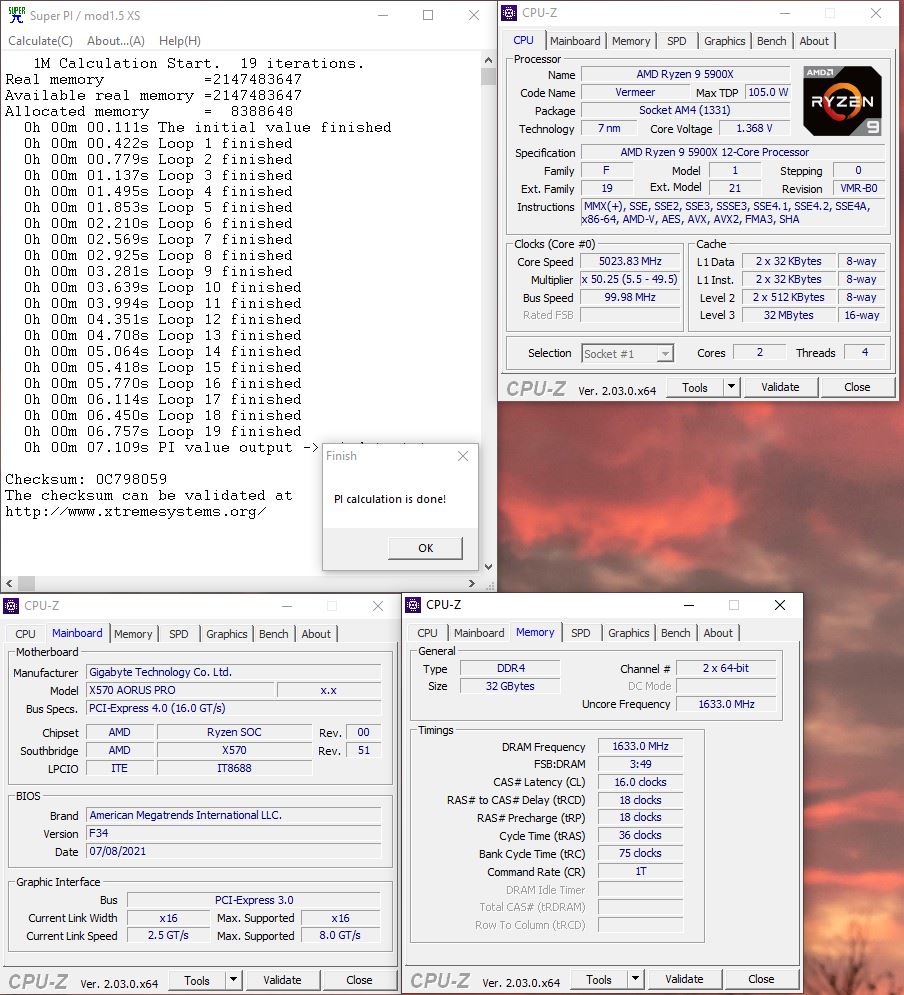The height and width of the screenshot is (995, 904).
Task: Click Tools button in CPU-Z CPU window
Action: [x=695, y=387]
